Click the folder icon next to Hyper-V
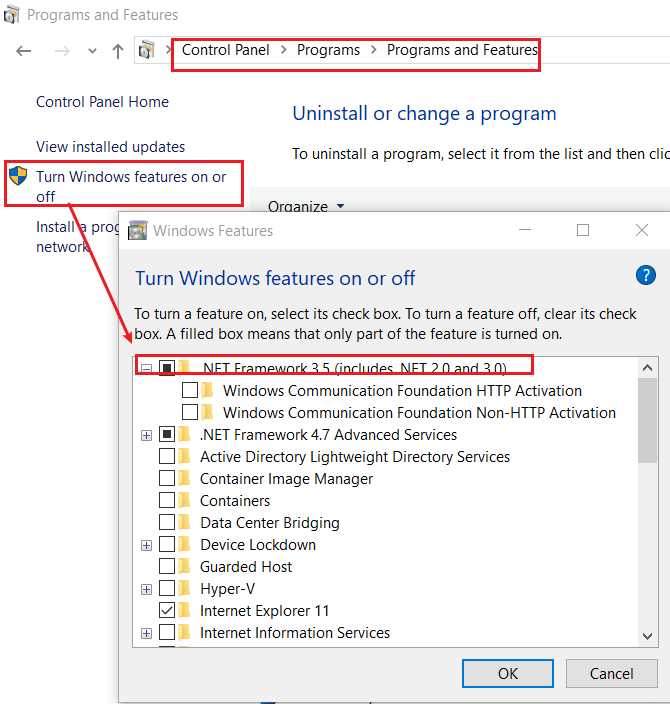 point(184,587)
